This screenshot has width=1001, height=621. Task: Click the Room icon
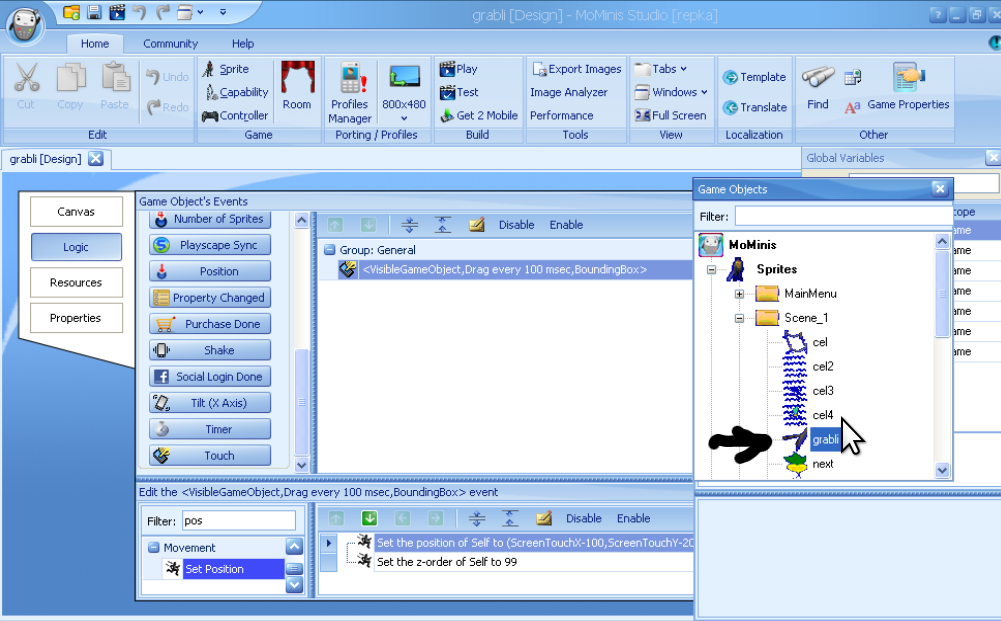pyautogui.click(x=297, y=86)
